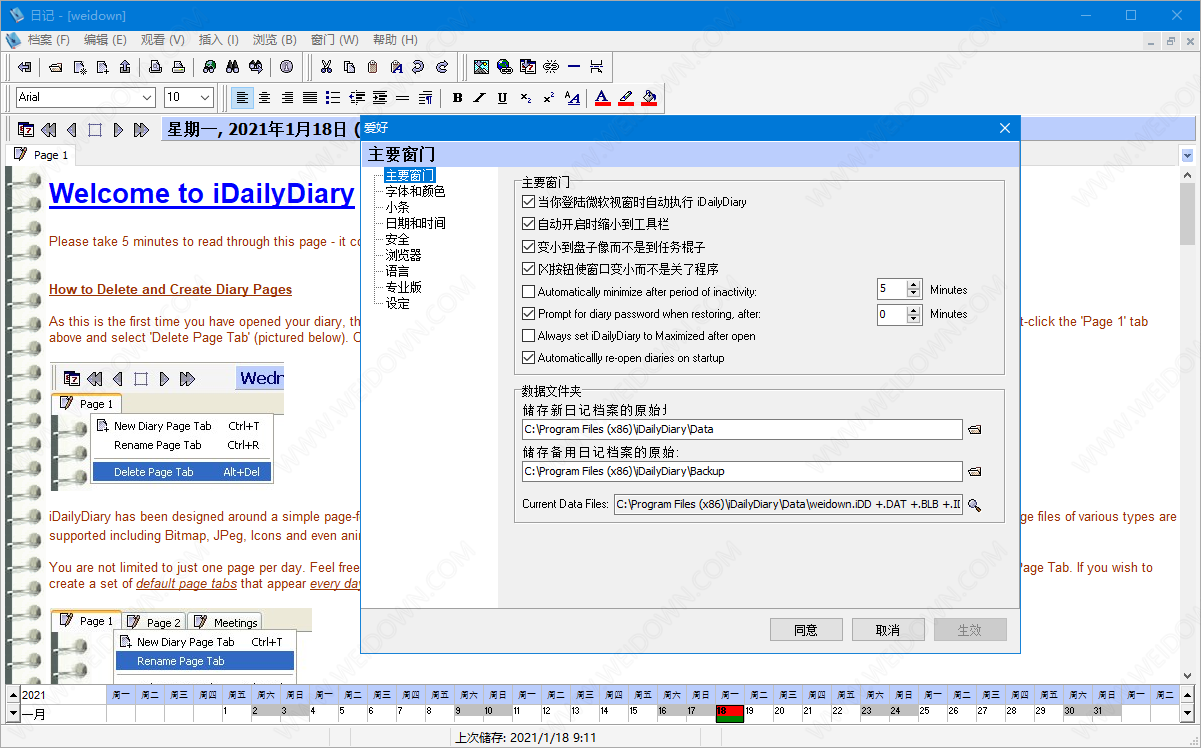Click down arrow beside 一月 month

[13, 713]
